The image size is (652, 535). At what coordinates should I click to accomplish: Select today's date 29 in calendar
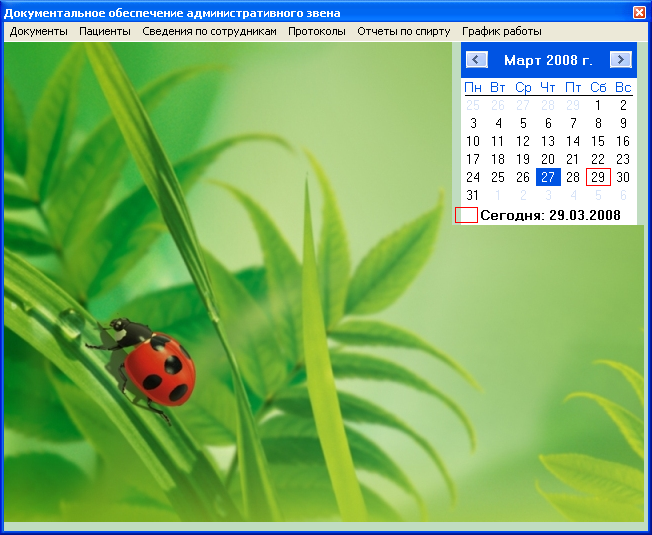598,177
